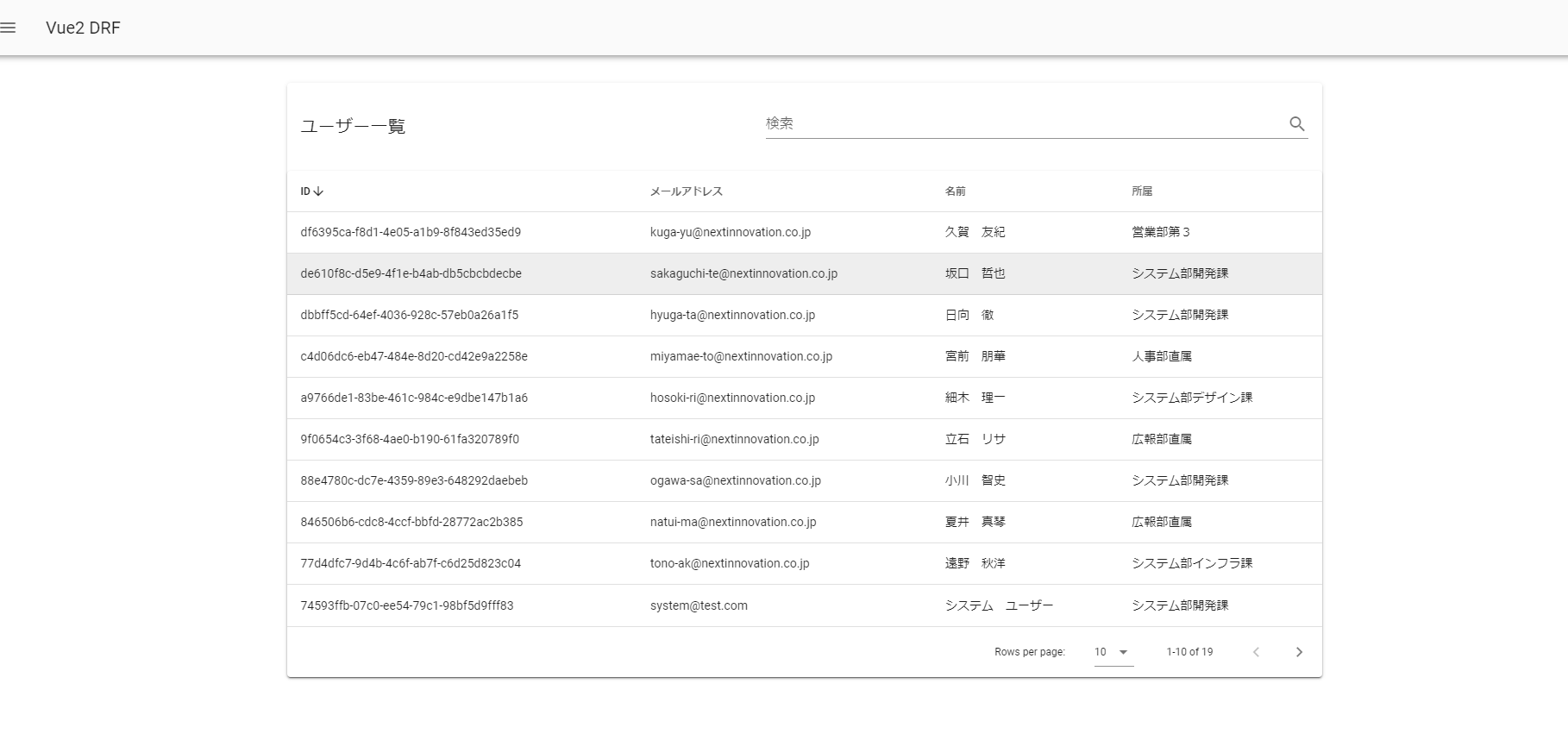Click the search magnifier icon
Image resolution: width=1568 pixels, height=740 pixels.
tap(1296, 124)
